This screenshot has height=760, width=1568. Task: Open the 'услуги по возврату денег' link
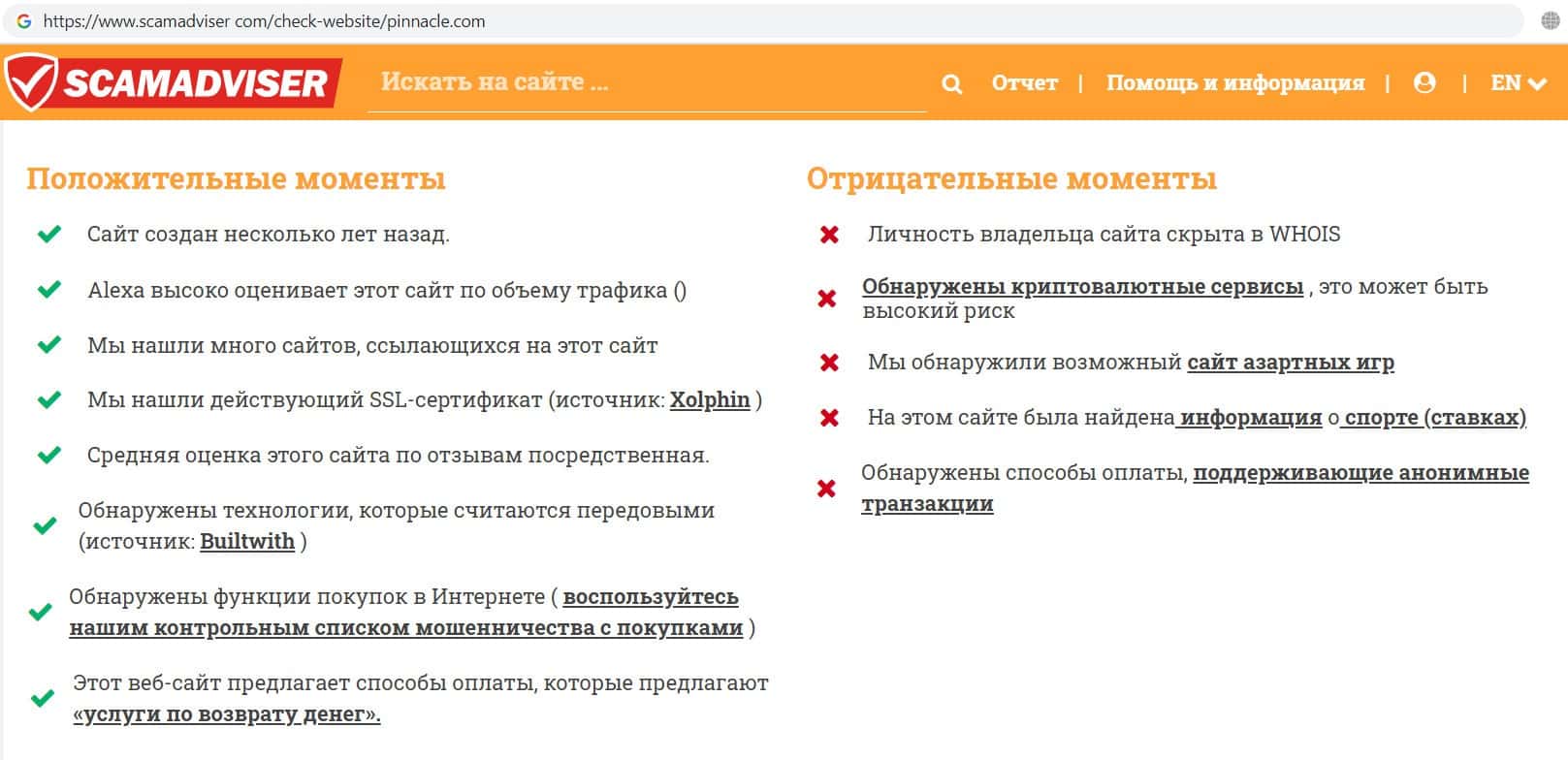(227, 714)
